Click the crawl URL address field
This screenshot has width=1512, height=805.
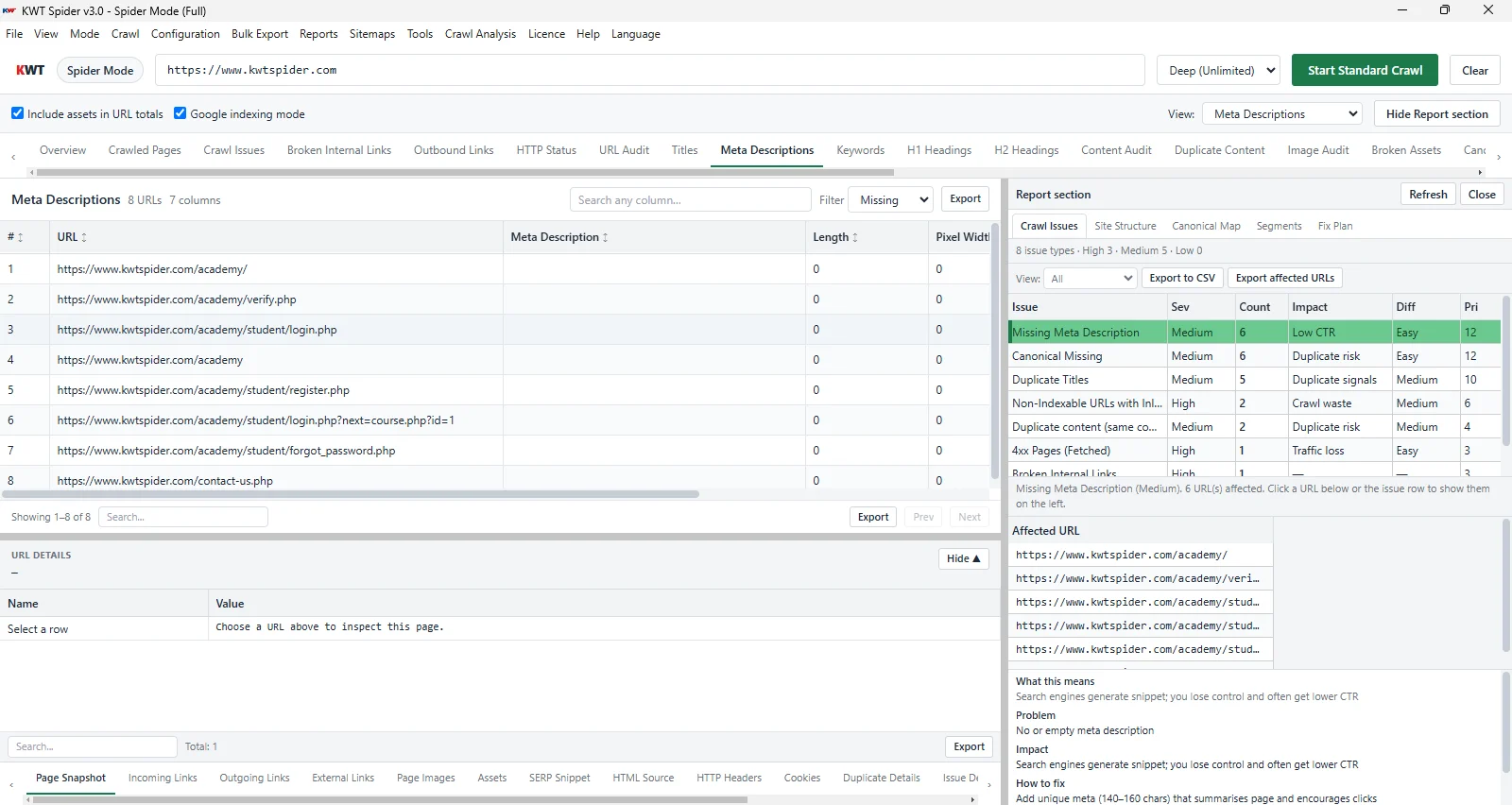[x=650, y=70]
